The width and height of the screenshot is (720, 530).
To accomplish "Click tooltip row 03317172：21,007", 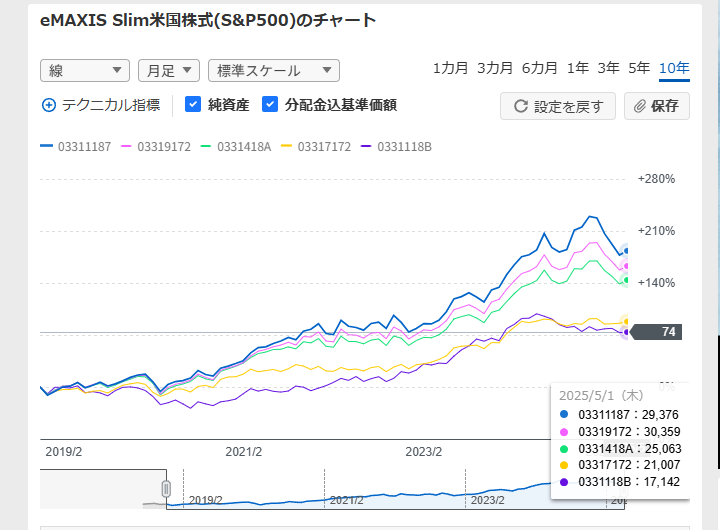I will point(619,465).
